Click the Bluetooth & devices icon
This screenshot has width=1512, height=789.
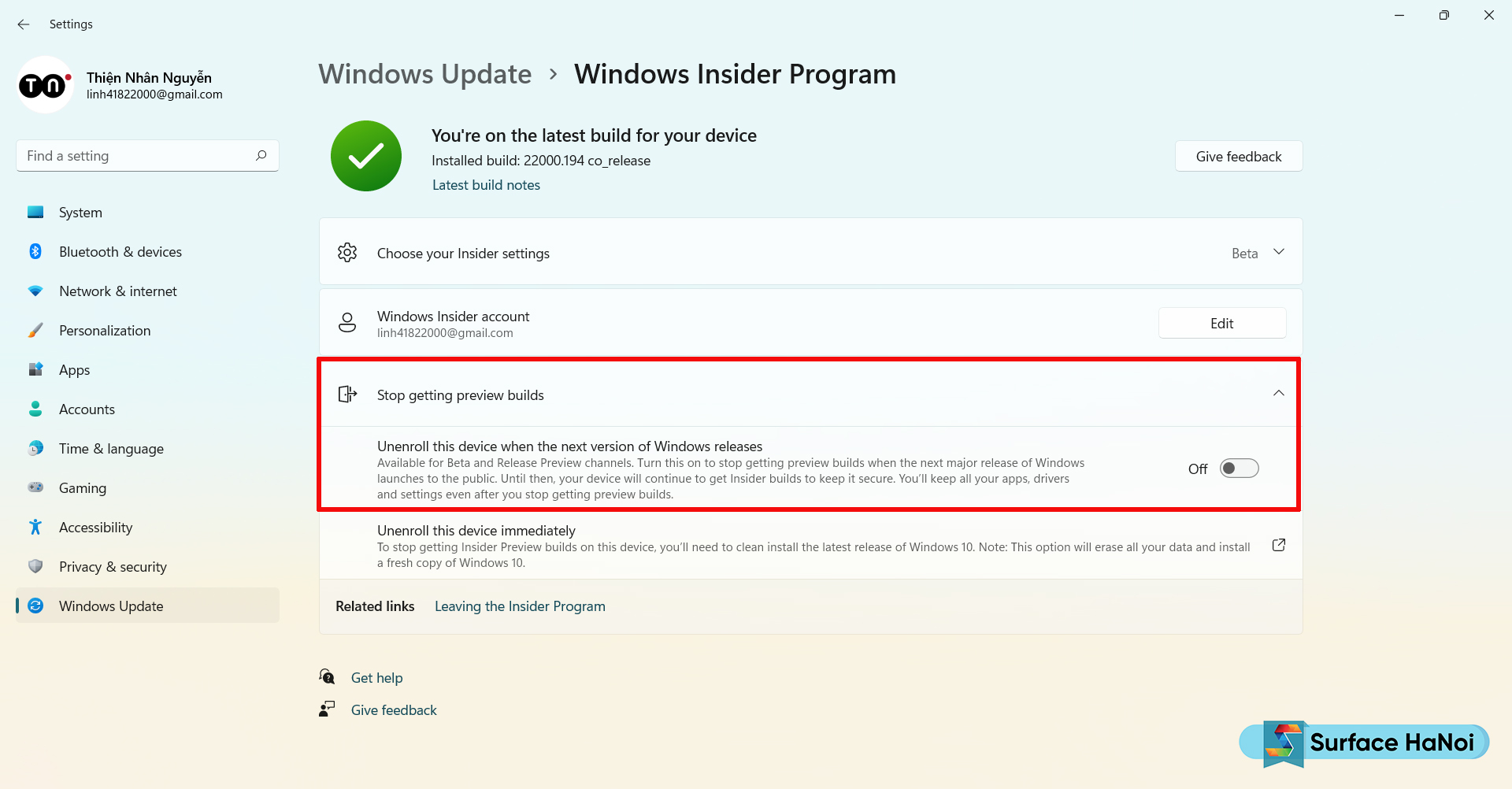coord(35,251)
